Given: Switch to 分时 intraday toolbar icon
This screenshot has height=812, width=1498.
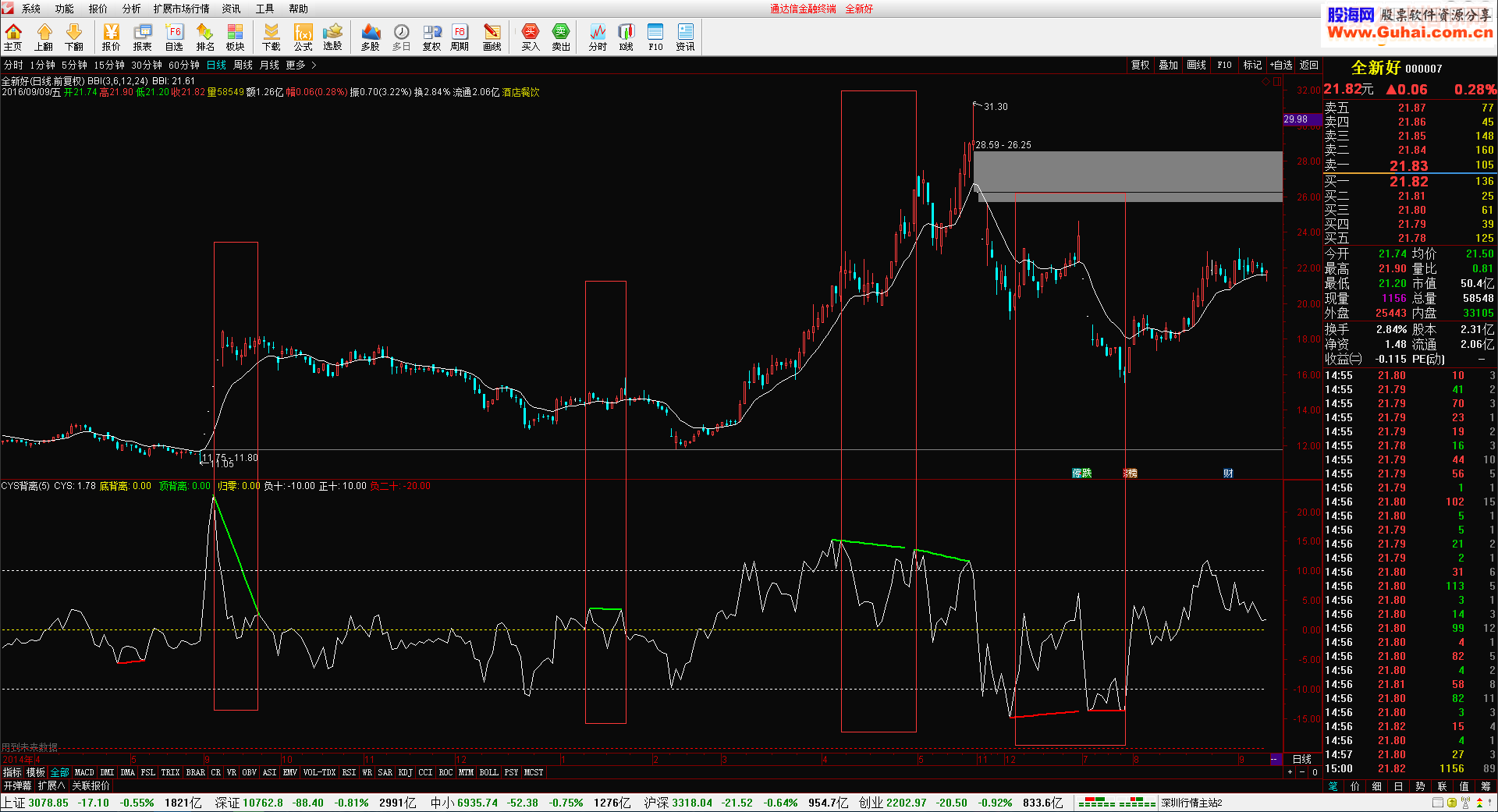Looking at the screenshot, I should tap(598, 37).
